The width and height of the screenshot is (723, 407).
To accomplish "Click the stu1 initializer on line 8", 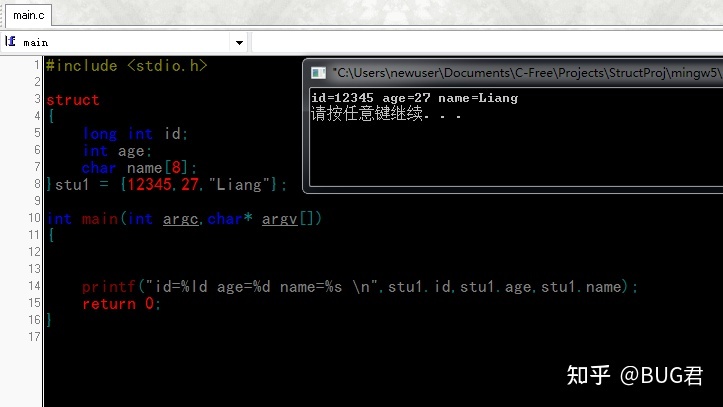I will [x=166, y=185].
